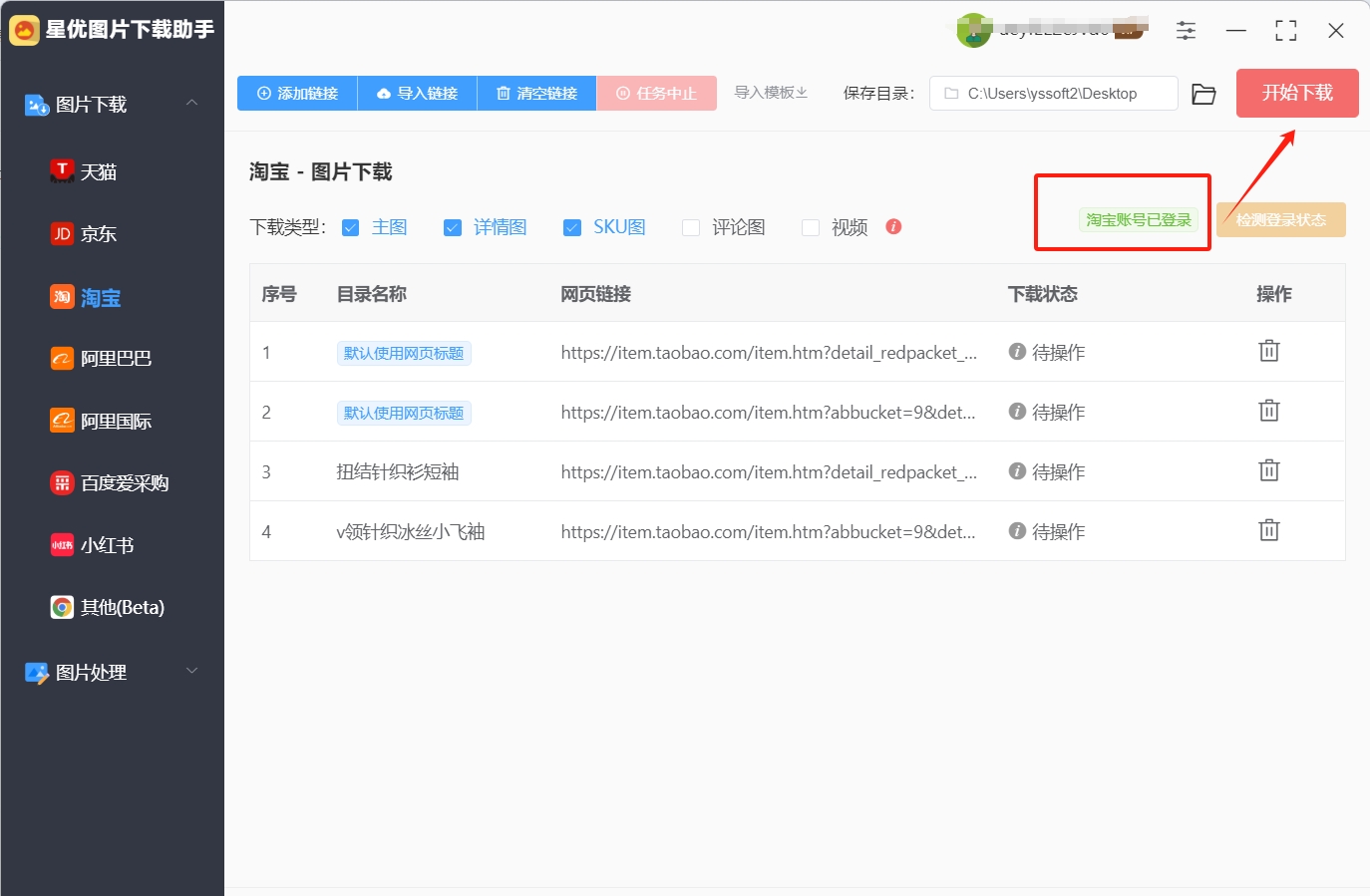Collapse the 图片下载 section chevron
Viewport: 1370px width, 896px height.
click(x=192, y=103)
